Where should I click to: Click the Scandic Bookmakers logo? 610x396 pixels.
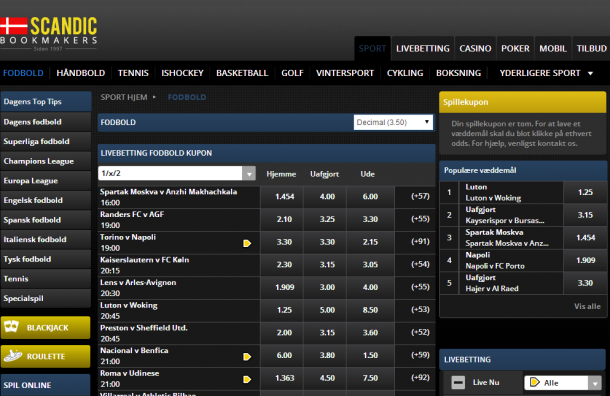[49, 34]
